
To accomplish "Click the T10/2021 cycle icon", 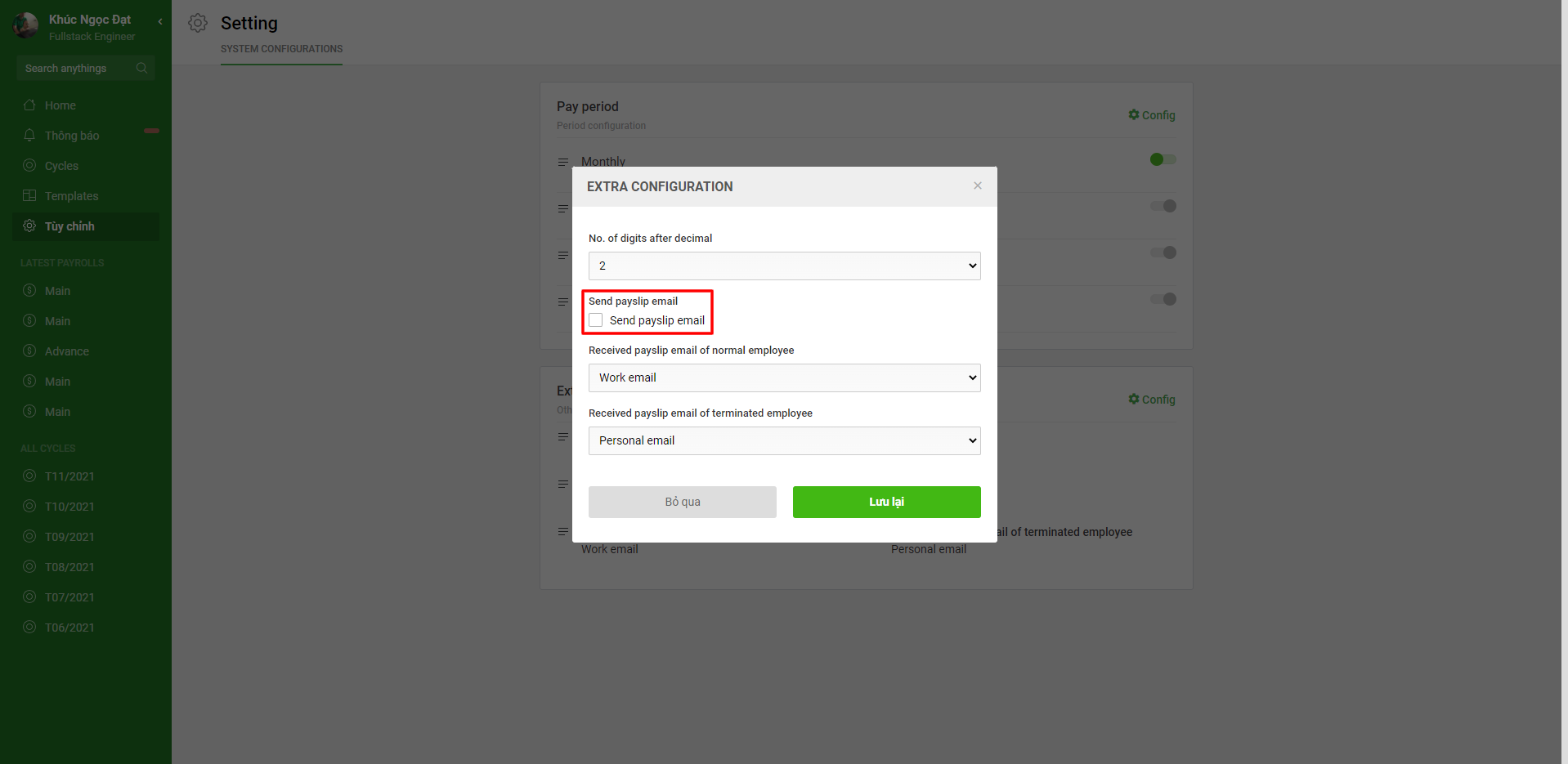I will (x=29, y=506).
